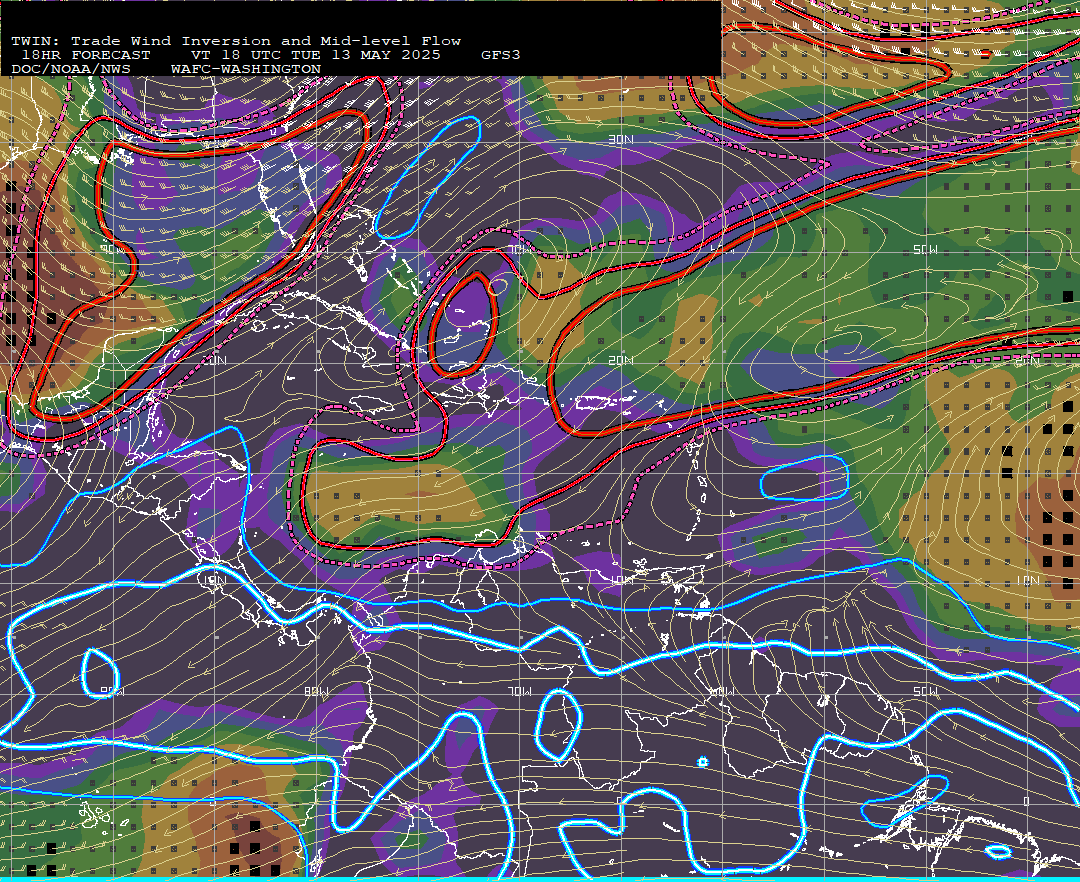Click the '60W' label over South America

722,691
